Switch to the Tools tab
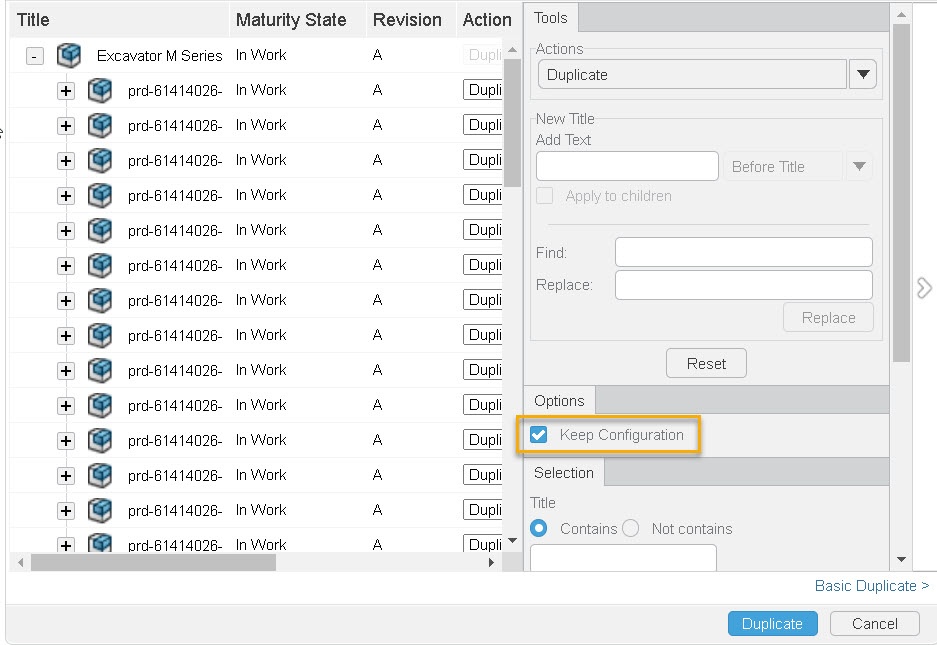937x645 pixels. pyautogui.click(x=551, y=17)
